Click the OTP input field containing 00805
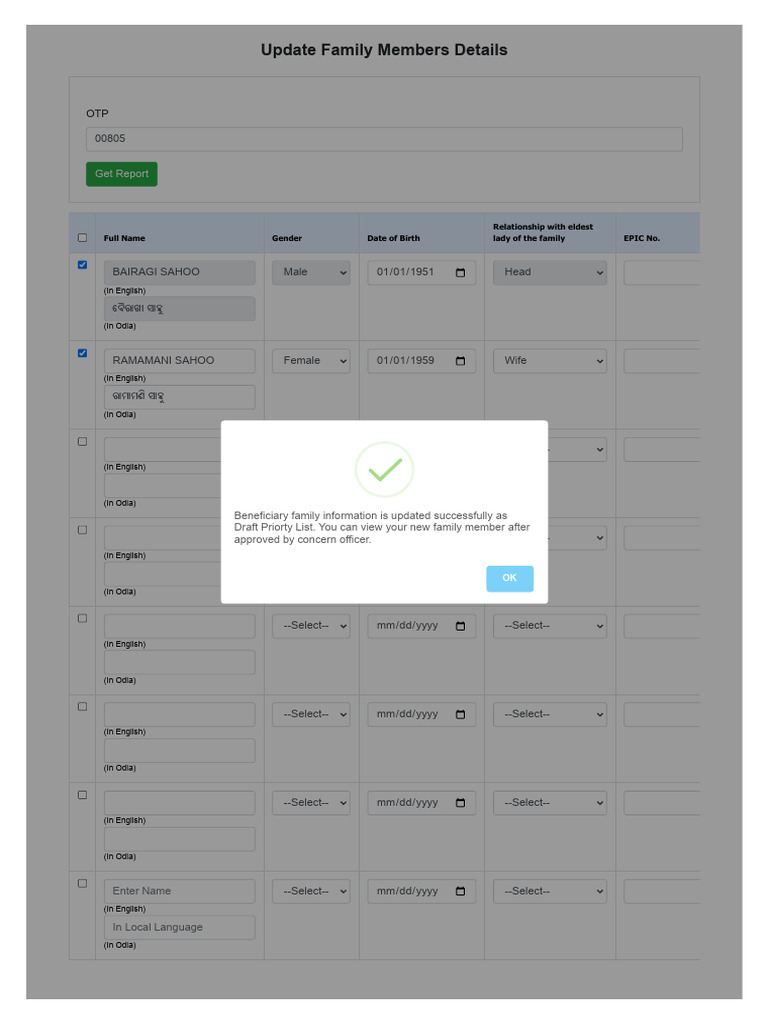This screenshot has height=1024, width=768. (x=384, y=139)
